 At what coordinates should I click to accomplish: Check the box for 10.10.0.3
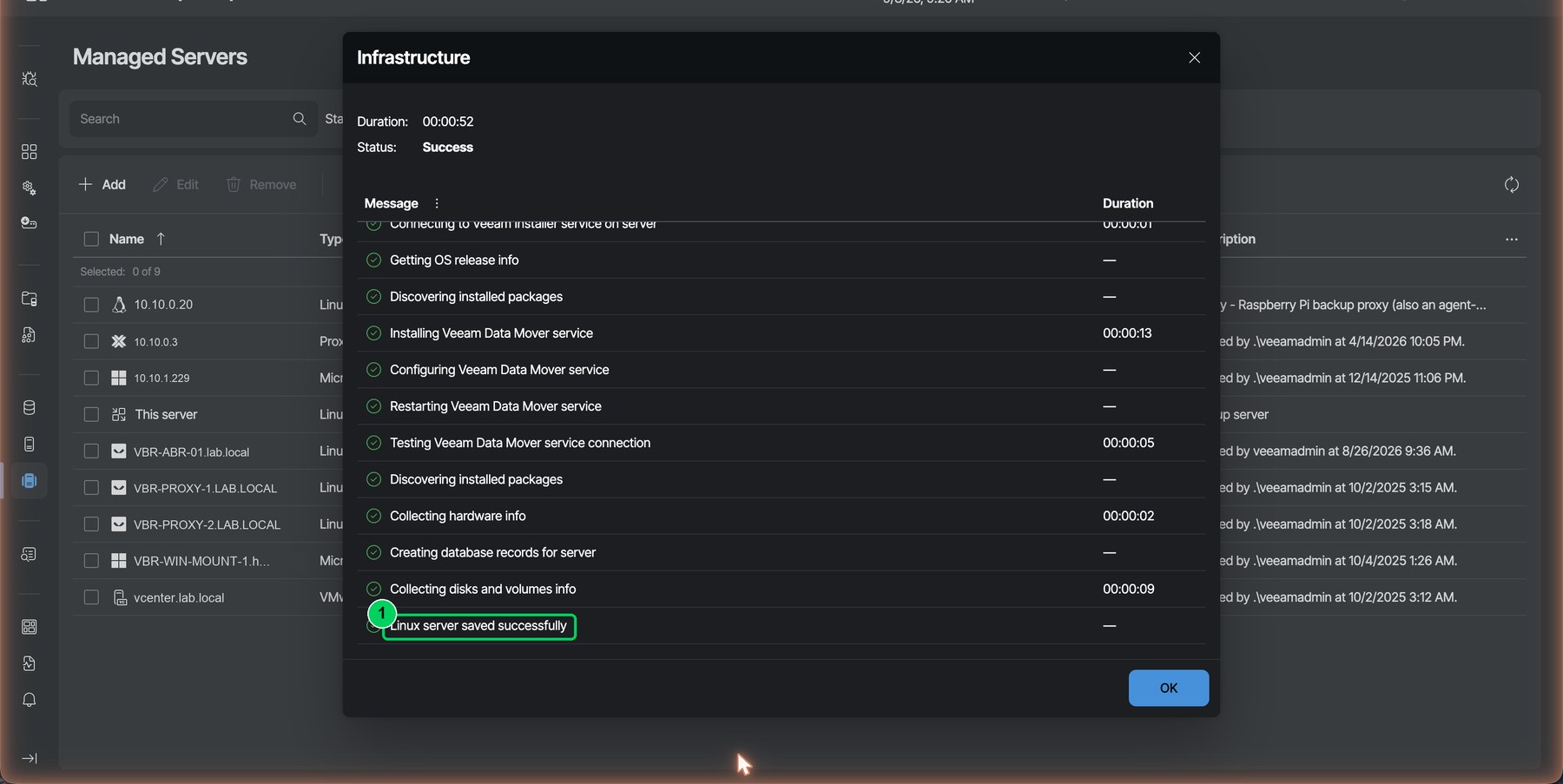point(91,341)
